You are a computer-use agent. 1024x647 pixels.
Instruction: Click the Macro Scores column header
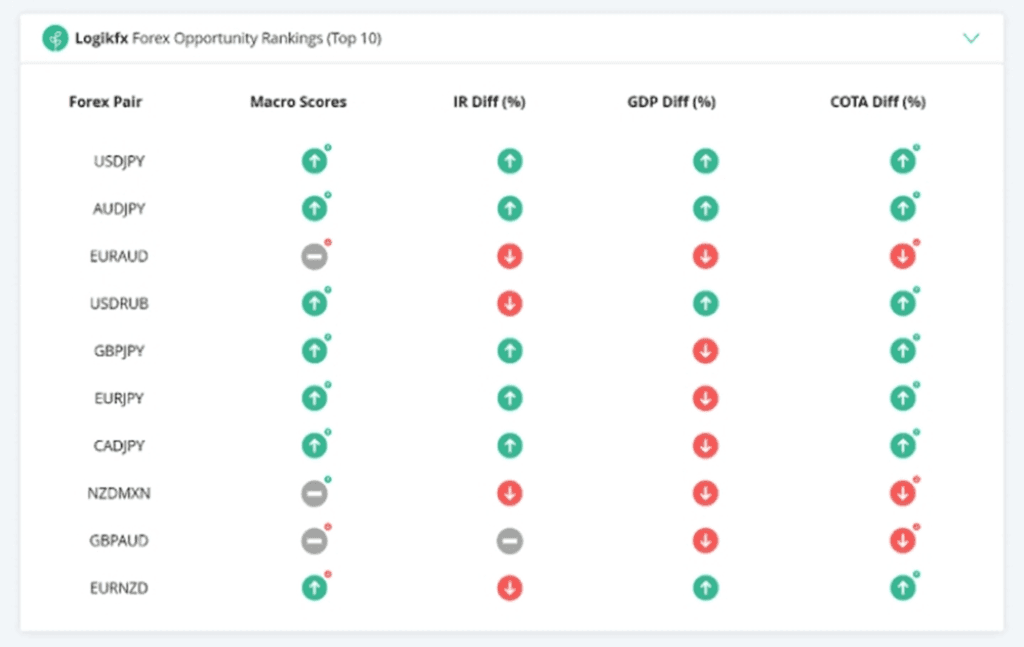[x=298, y=102]
